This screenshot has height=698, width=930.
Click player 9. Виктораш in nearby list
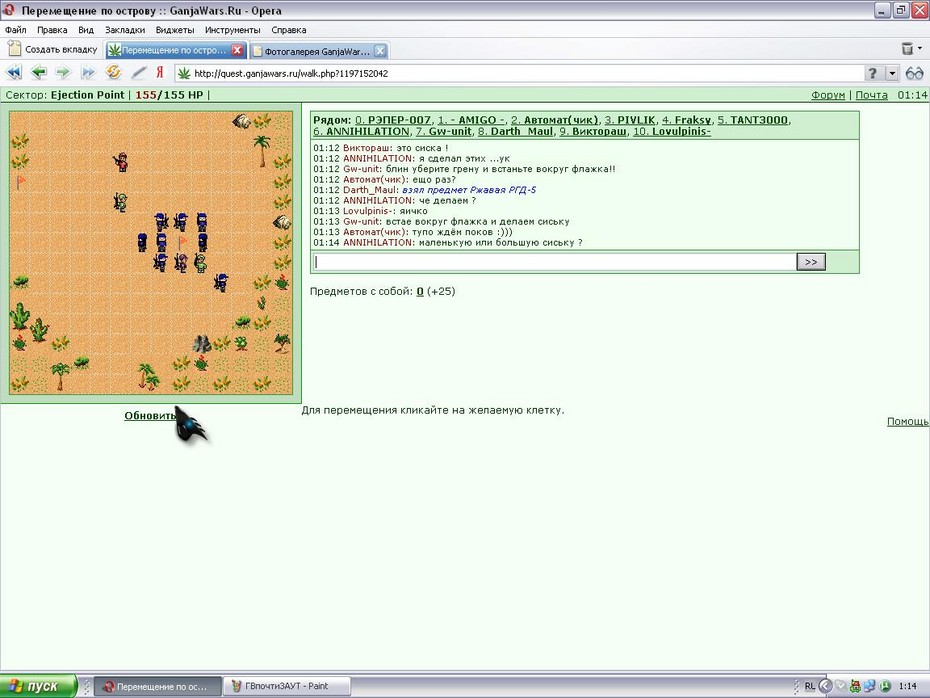[x=593, y=131]
